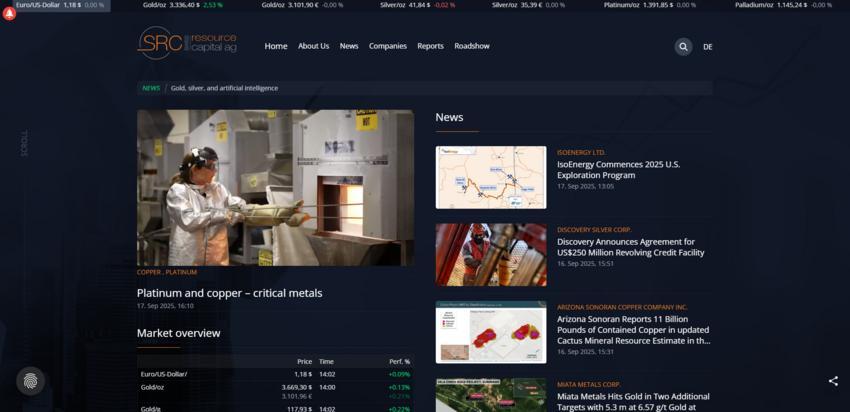
Task: Click Gold/oz 3.336,40 $ top ticker quote
Action: click(x=183, y=5)
